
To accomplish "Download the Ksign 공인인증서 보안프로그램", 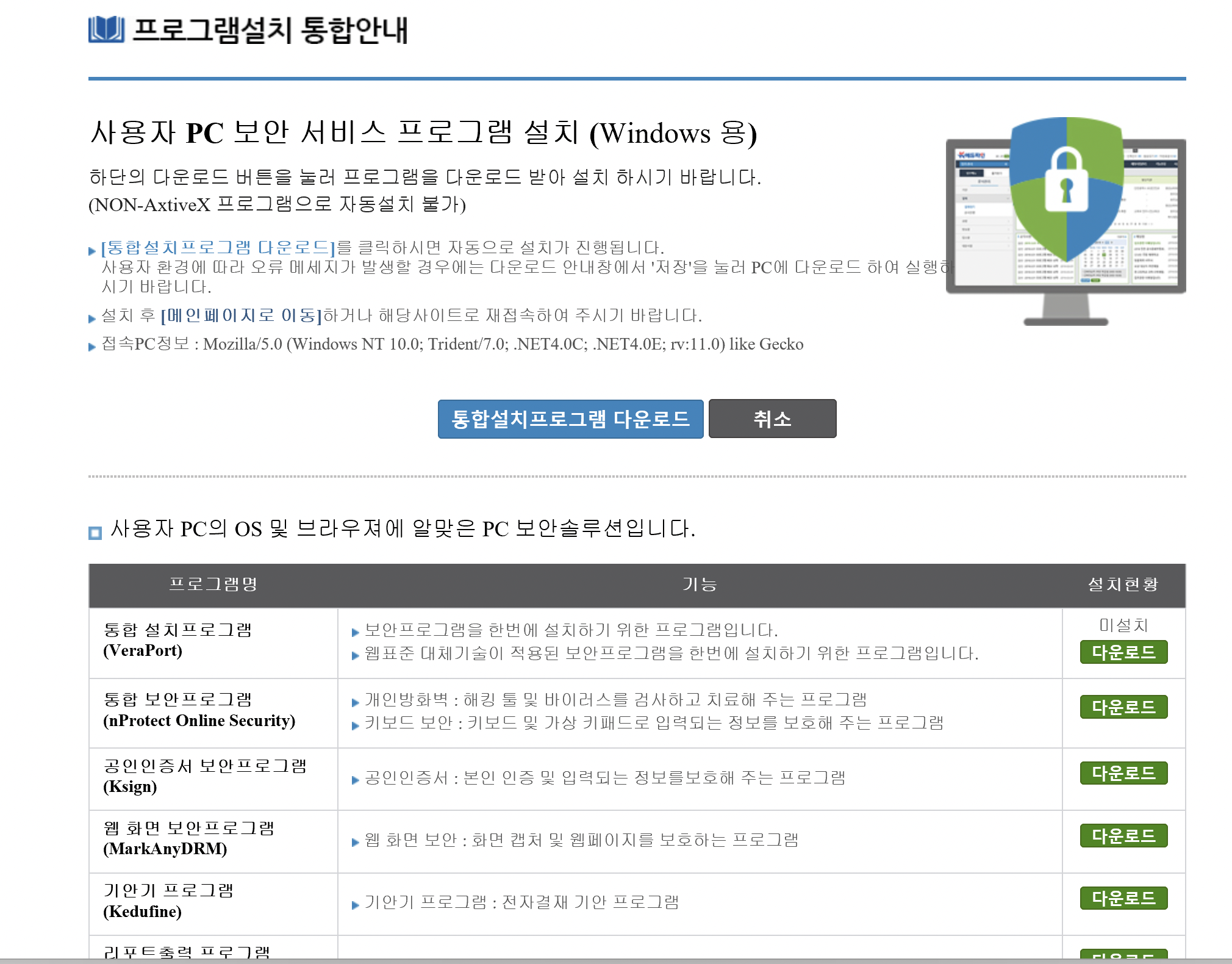I will (x=1123, y=773).
